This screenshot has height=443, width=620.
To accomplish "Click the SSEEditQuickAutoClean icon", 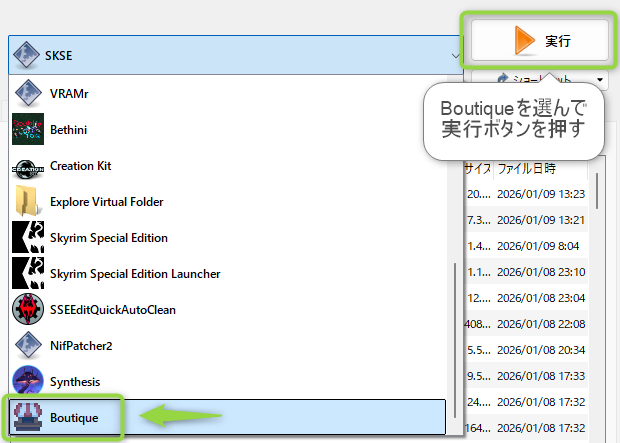I will (x=25, y=309).
